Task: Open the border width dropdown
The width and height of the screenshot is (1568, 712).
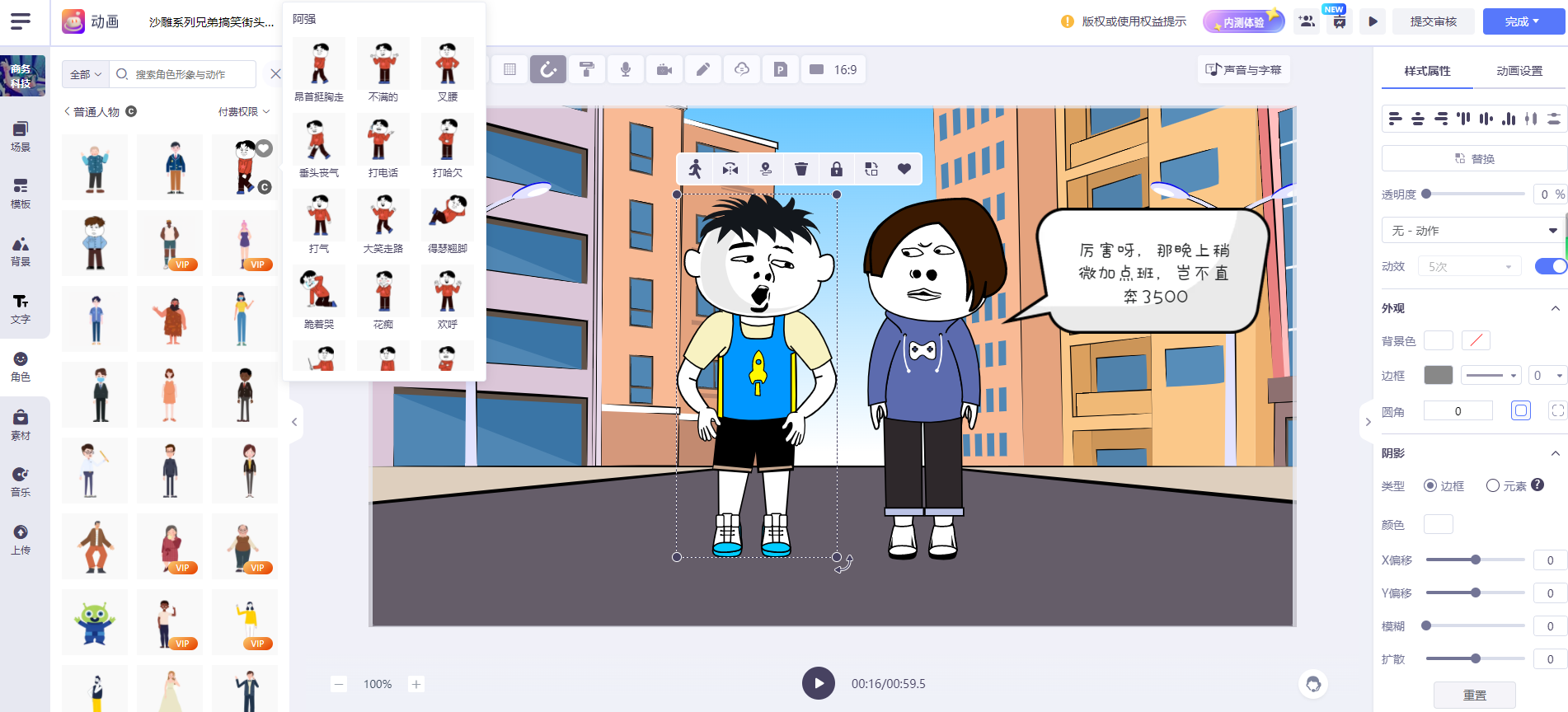Action: 1547,375
